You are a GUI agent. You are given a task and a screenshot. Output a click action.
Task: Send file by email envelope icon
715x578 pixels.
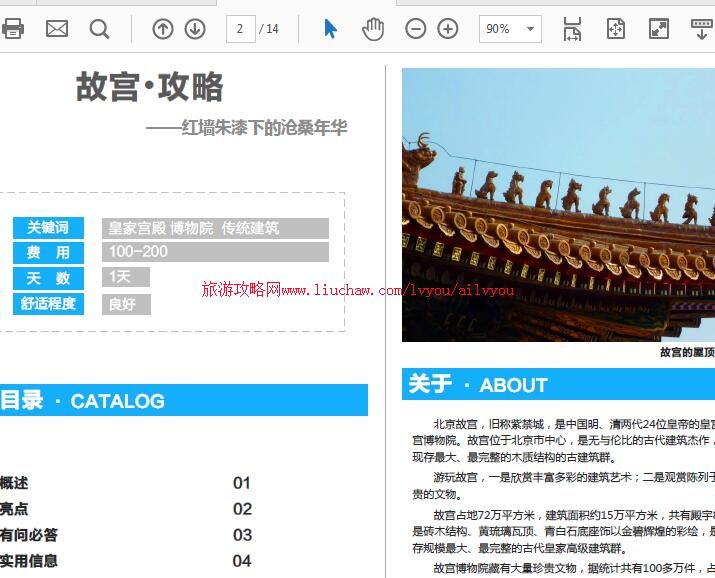point(57,29)
